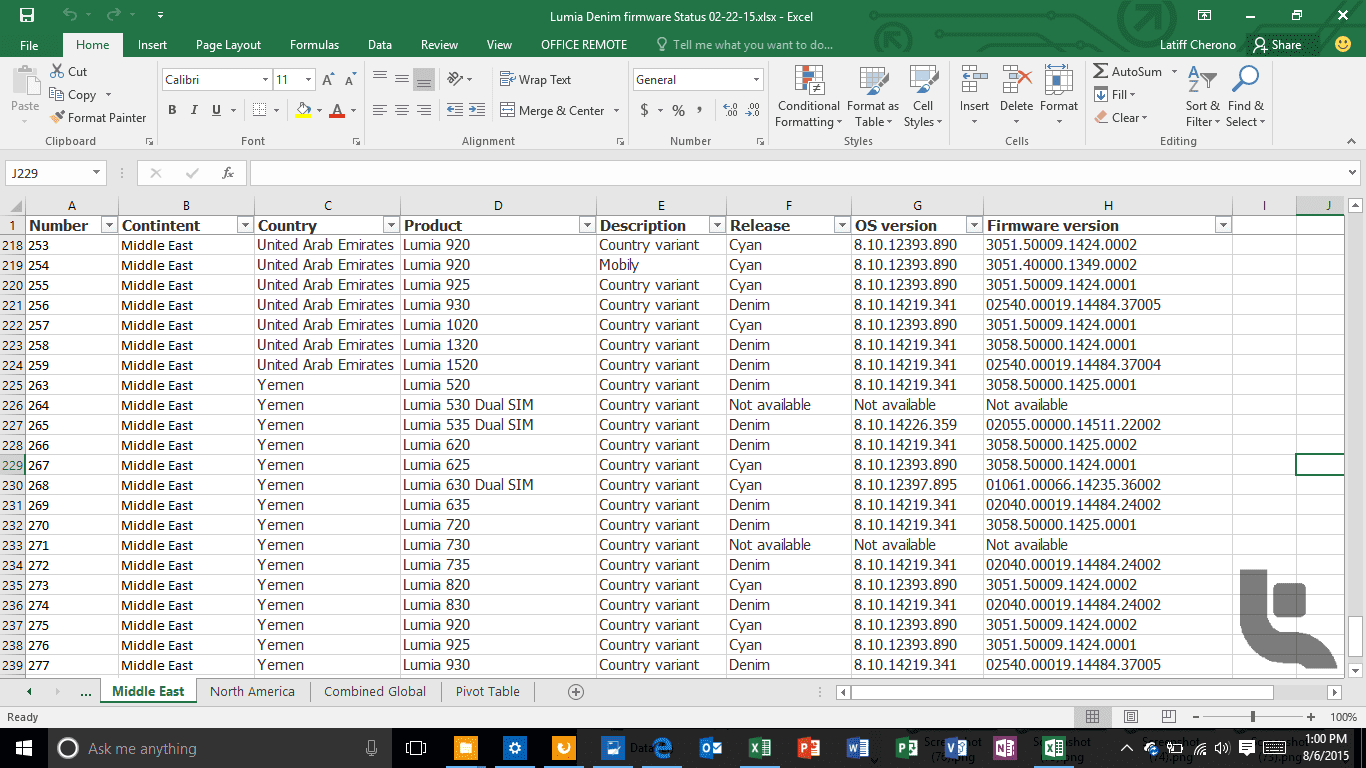1366x768 pixels.
Task: Apply currency format with dollar icon
Action: click(645, 111)
